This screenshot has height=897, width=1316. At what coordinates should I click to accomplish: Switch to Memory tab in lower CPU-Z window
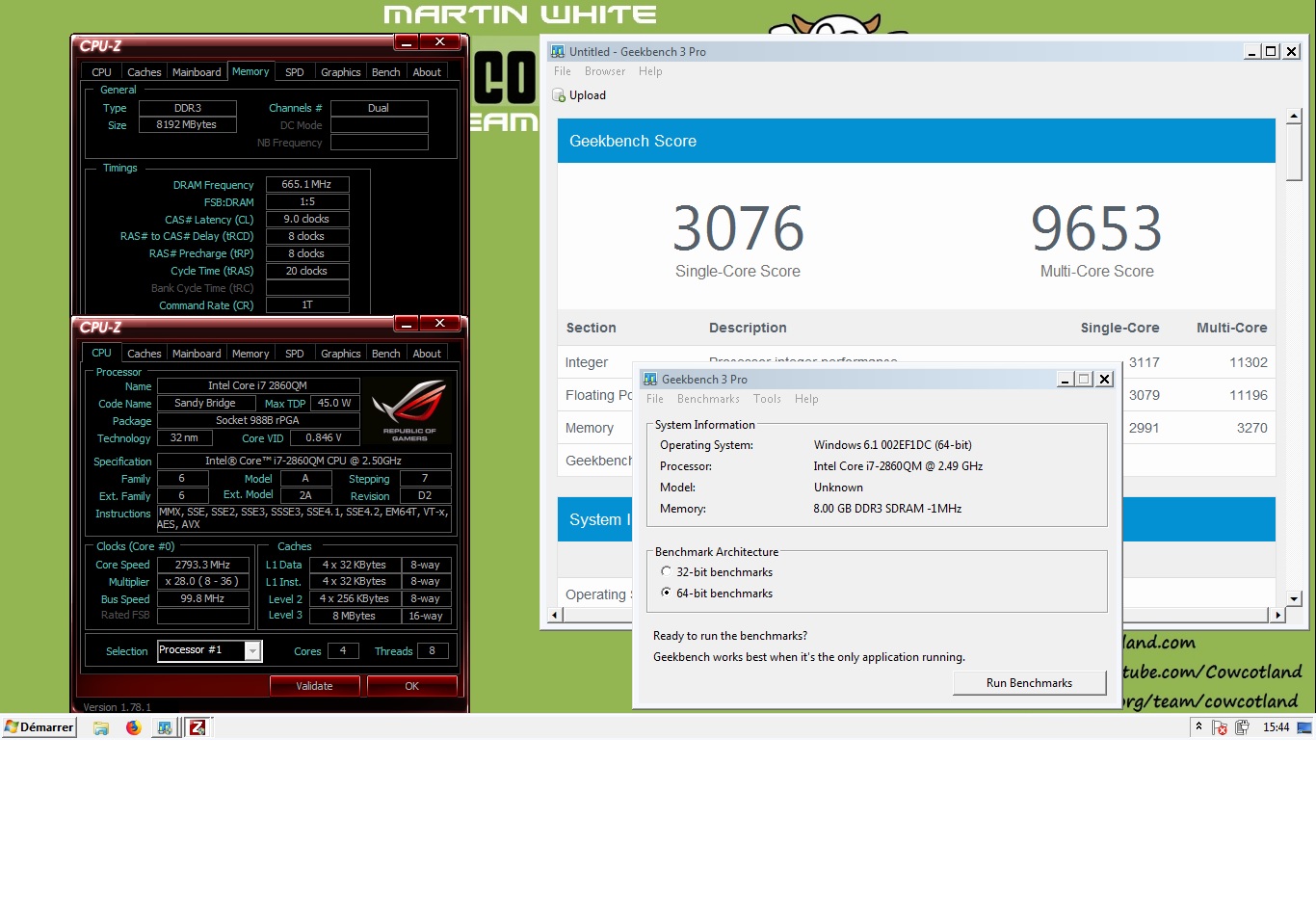250,354
